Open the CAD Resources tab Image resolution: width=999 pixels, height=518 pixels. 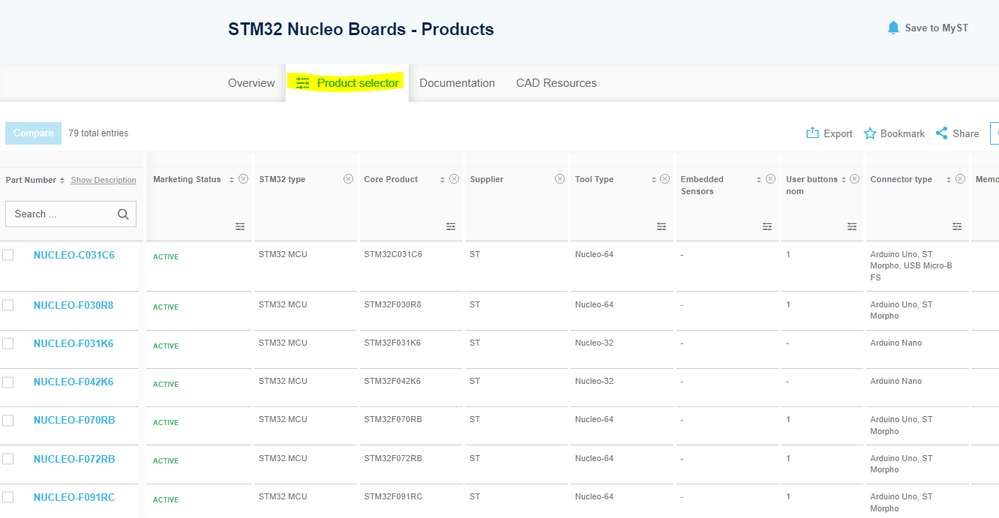click(x=556, y=83)
